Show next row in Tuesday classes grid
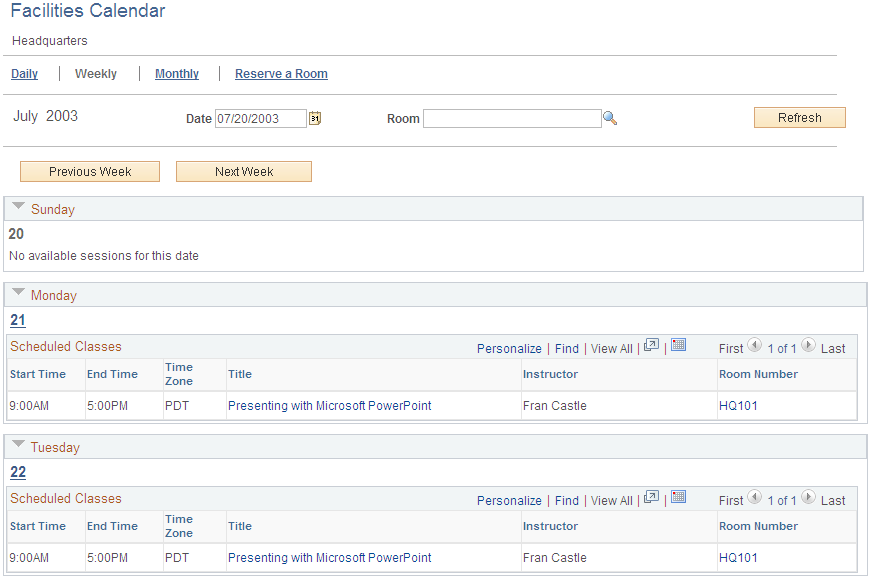The height and width of the screenshot is (580, 872). pyautogui.click(x=808, y=497)
